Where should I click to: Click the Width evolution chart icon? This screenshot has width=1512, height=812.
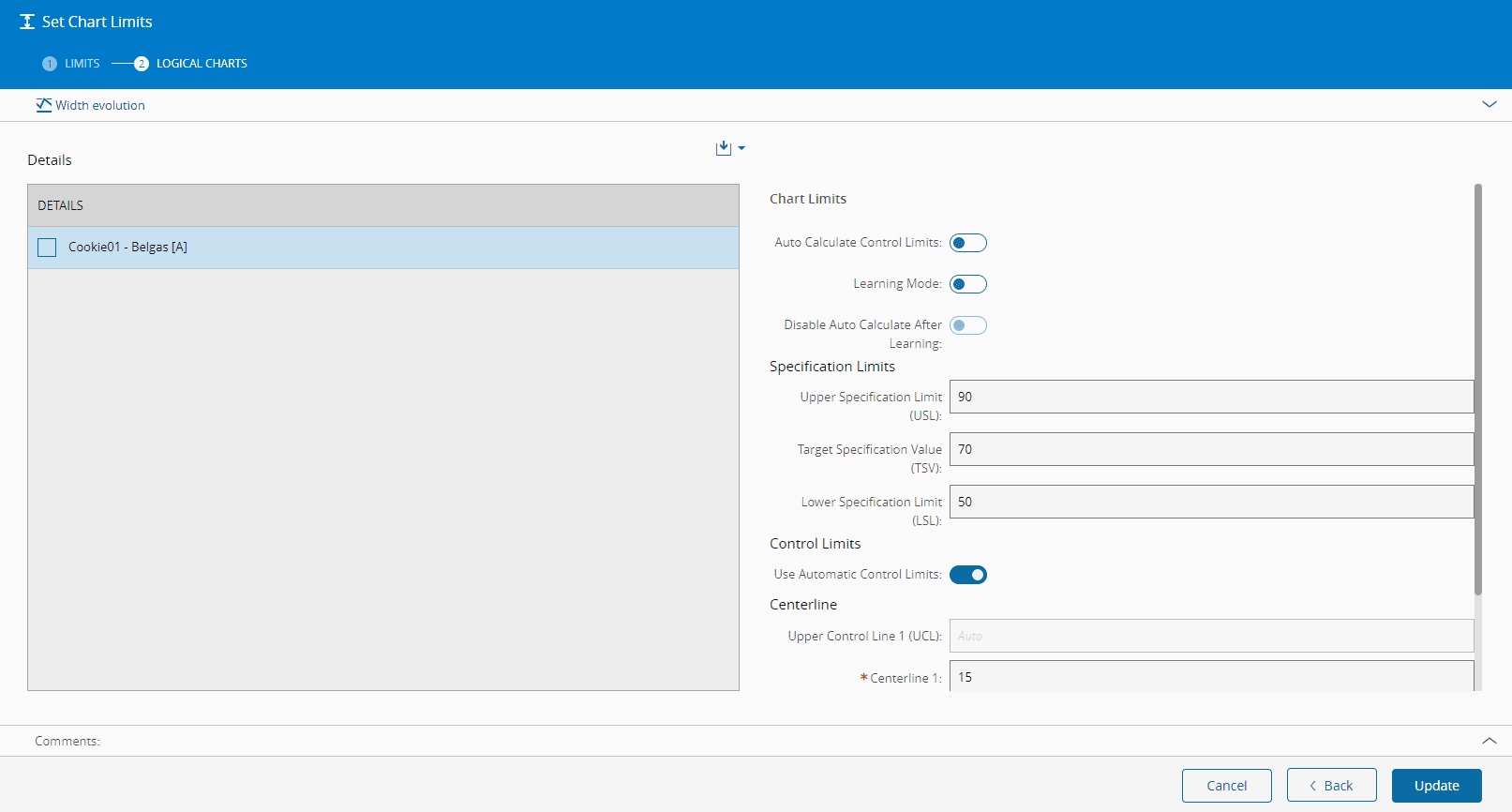pyautogui.click(x=43, y=105)
